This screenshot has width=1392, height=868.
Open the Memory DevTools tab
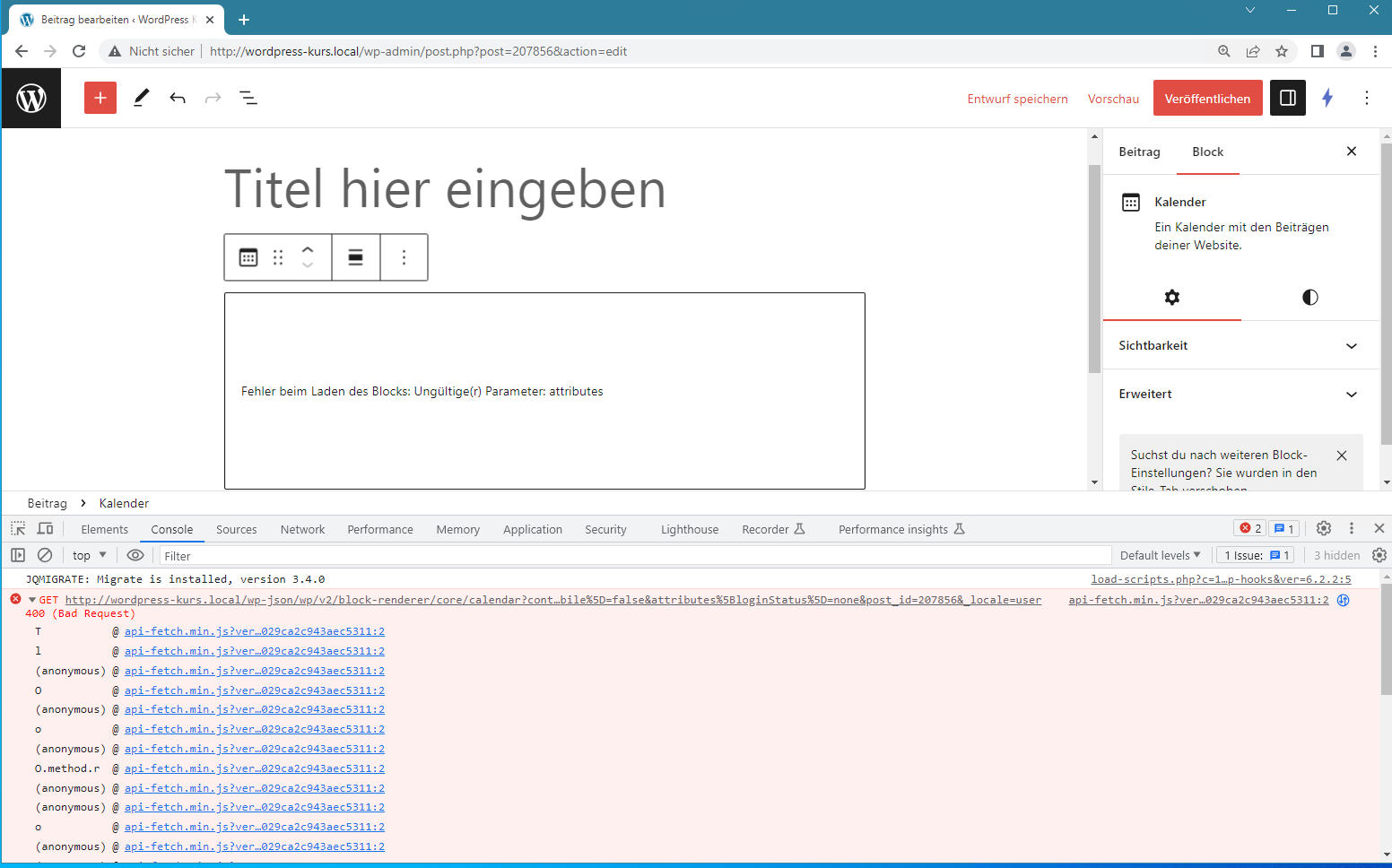(x=458, y=529)
